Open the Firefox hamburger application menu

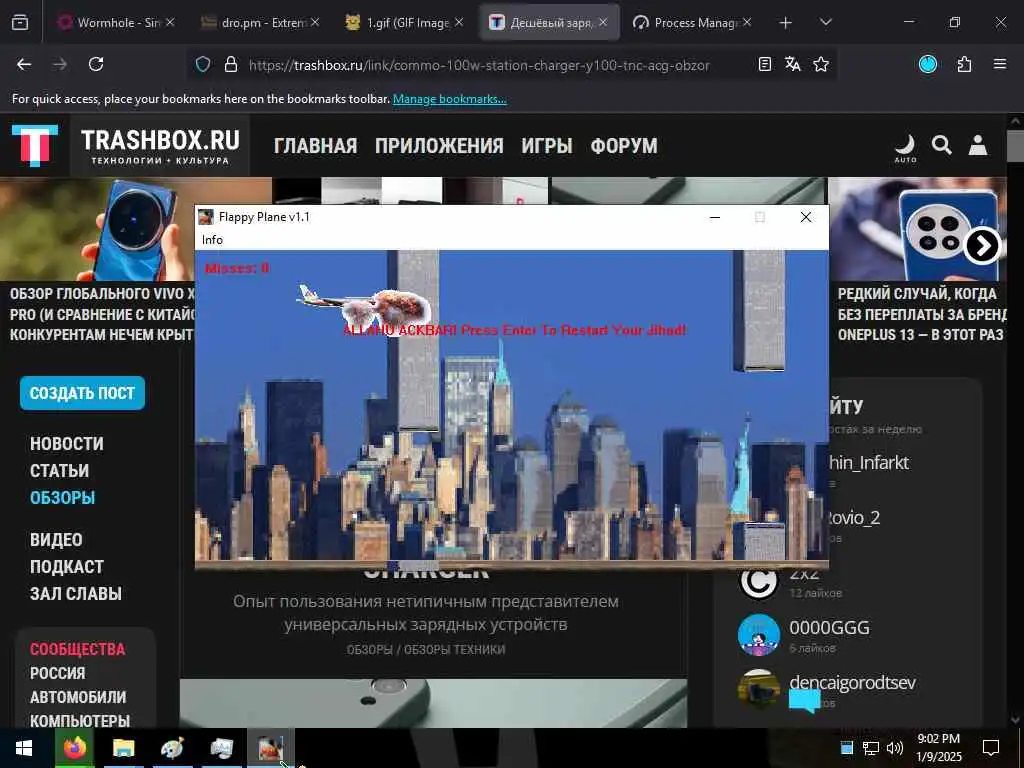click(x=1000, y=64)
